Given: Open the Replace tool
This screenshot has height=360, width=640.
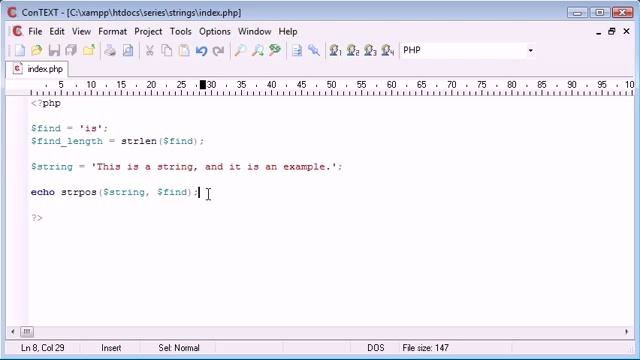Looking at the screenshot, I should click(275, 50).
